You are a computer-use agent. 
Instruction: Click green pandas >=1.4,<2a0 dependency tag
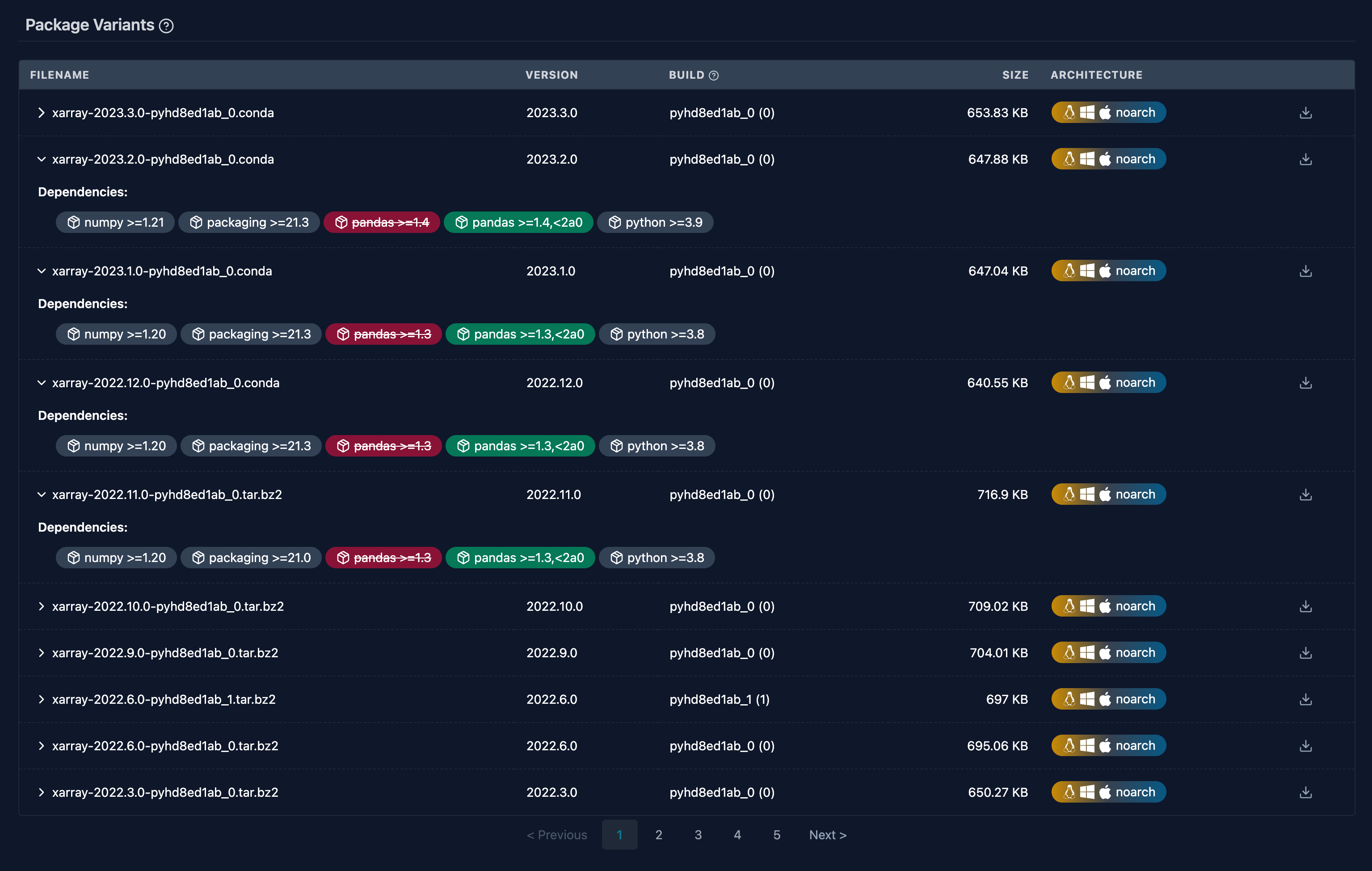(518, 222)
